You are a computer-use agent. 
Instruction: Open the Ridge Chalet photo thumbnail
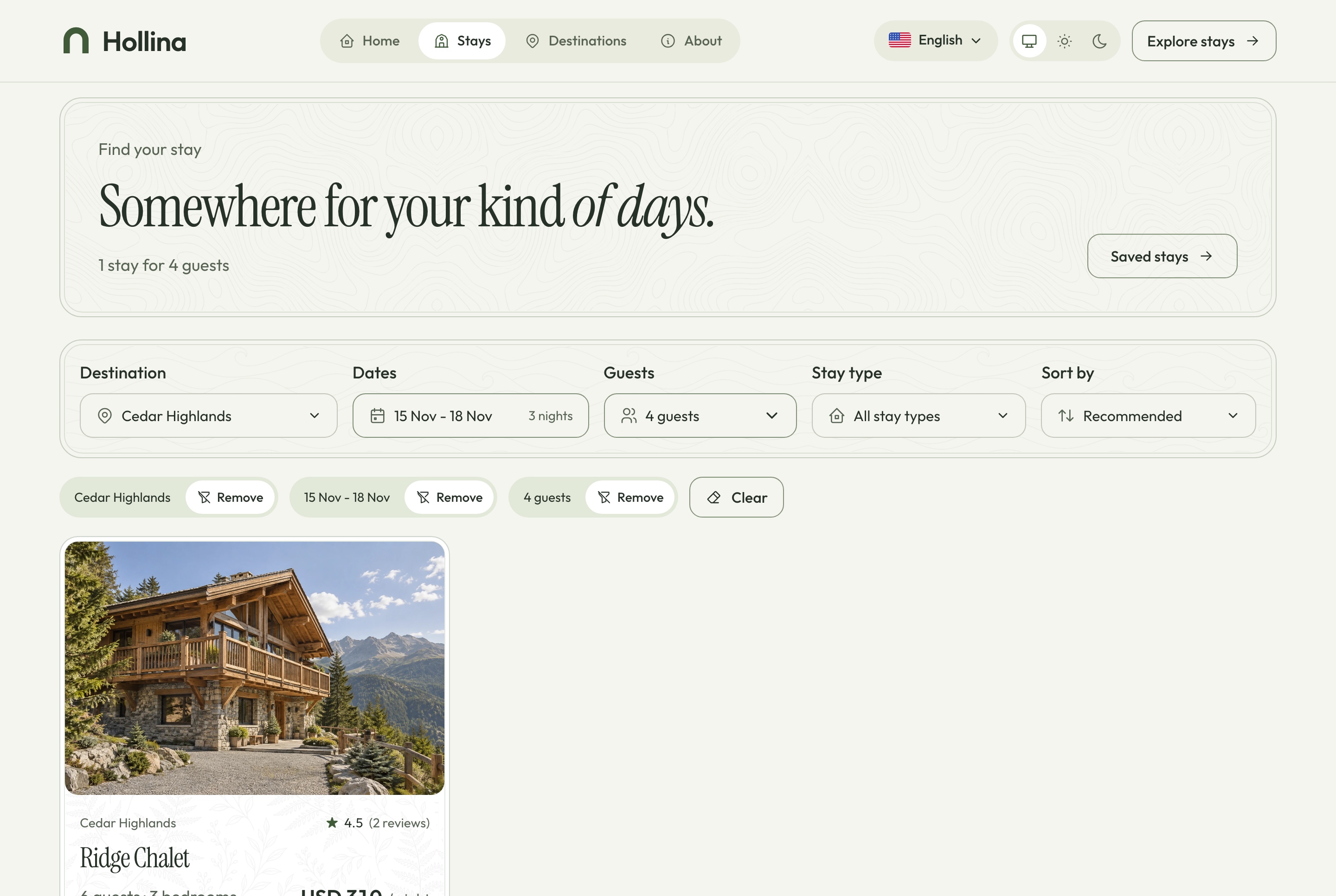[254, 668]
